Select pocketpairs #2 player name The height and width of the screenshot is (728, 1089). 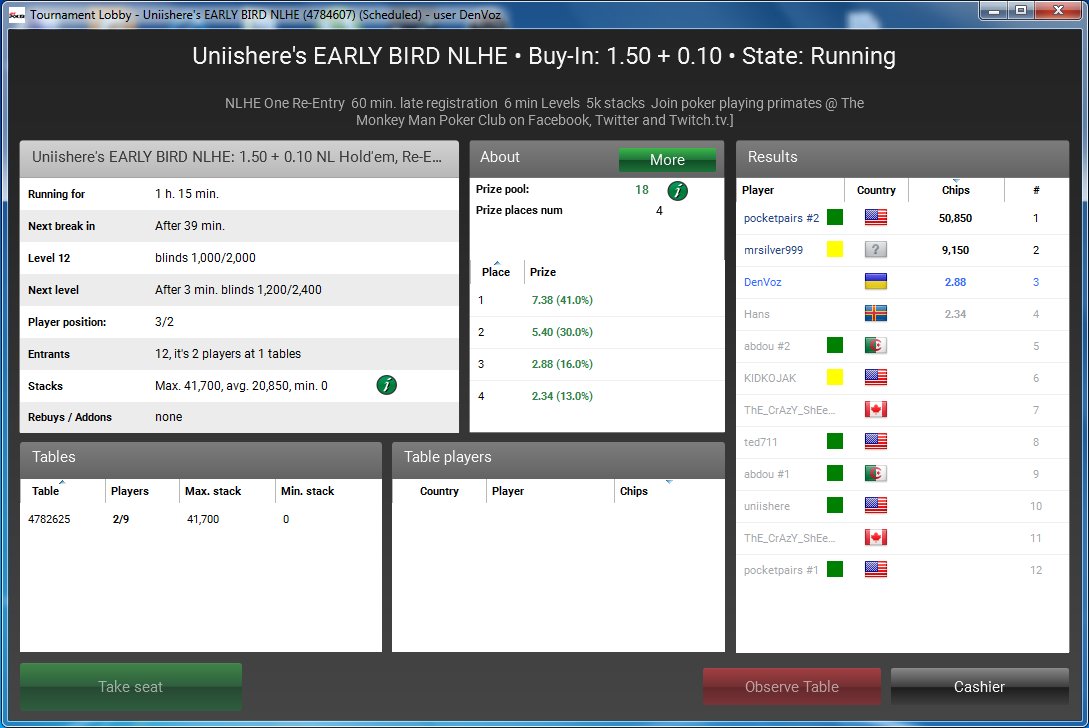point(781,217)
